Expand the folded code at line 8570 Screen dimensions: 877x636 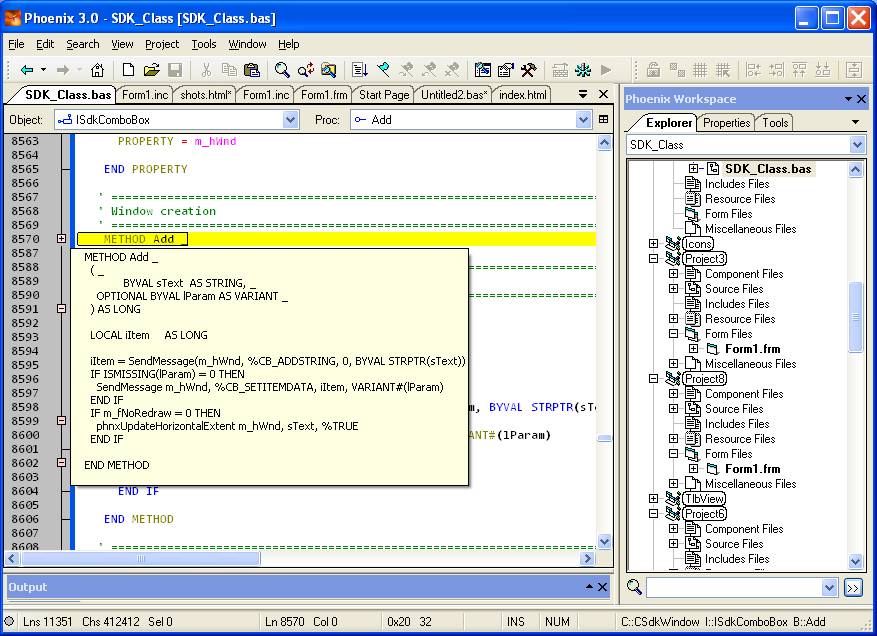click(x=62, y=239)
